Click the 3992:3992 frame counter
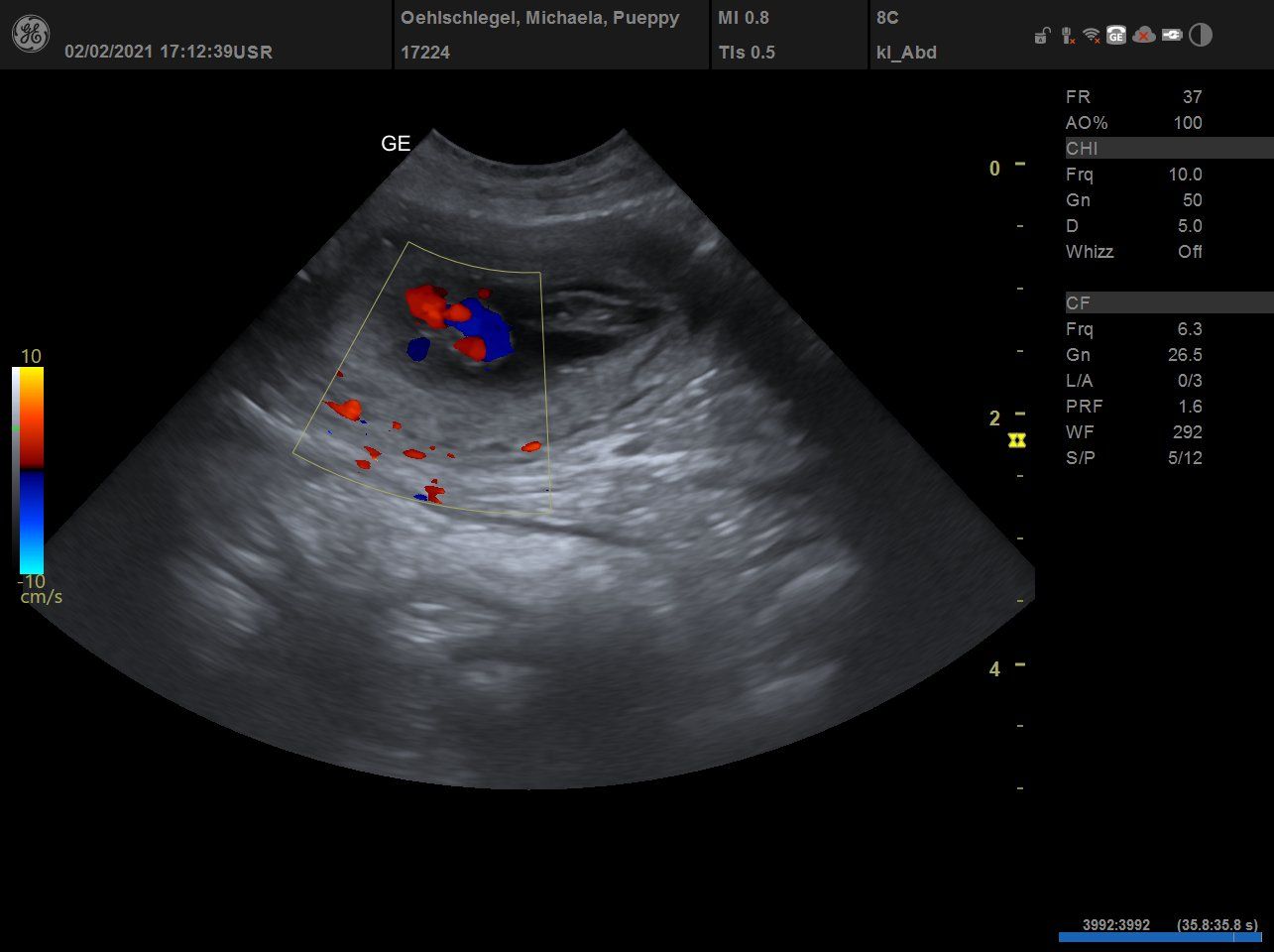This screenshot has height=952, width=1274. click(1116, 925)
